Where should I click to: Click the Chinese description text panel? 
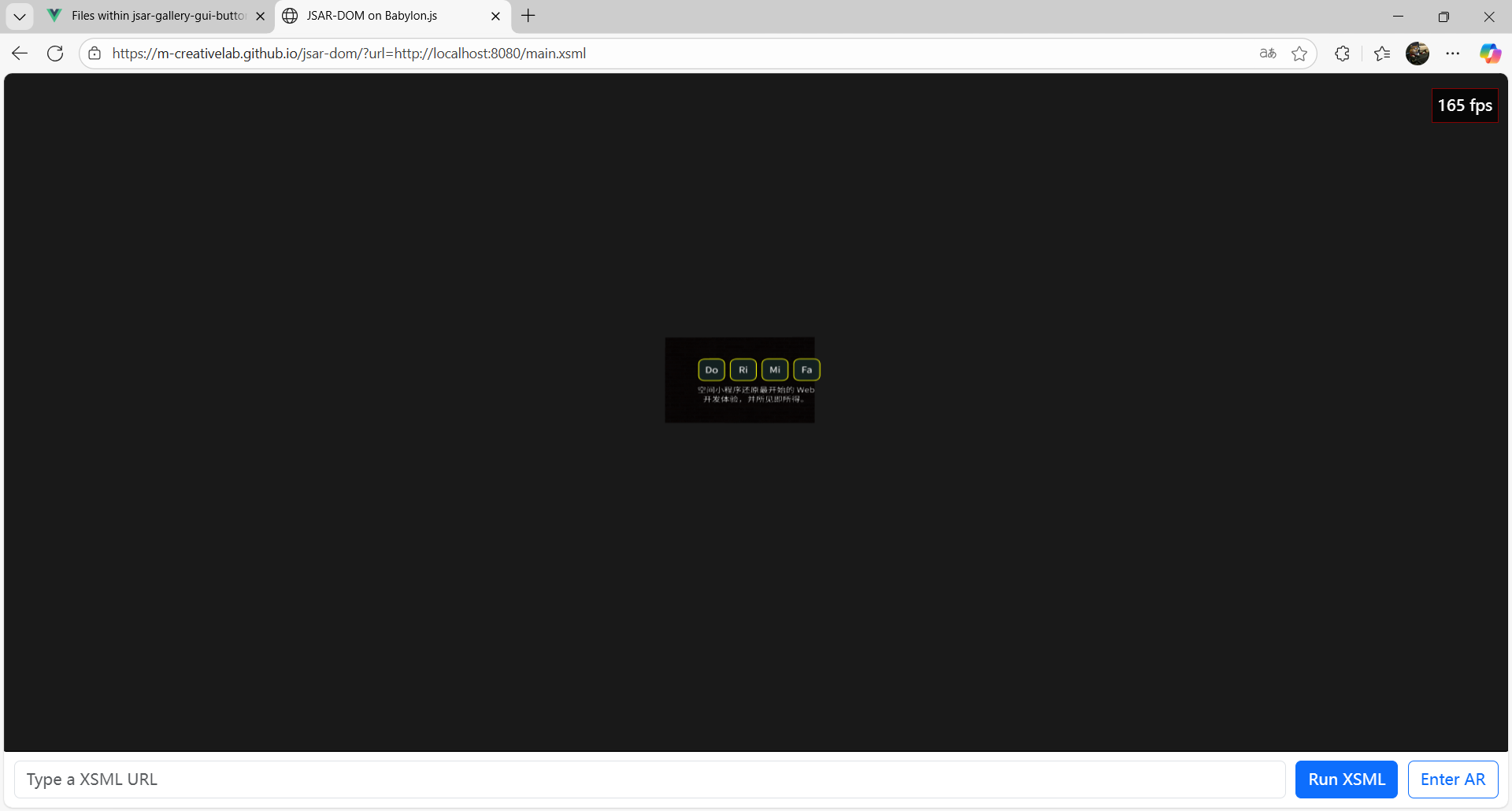point(755,394)
